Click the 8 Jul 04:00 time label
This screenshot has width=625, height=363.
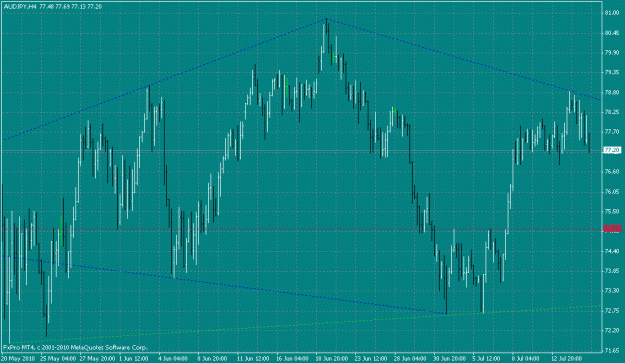click(526, 358)
